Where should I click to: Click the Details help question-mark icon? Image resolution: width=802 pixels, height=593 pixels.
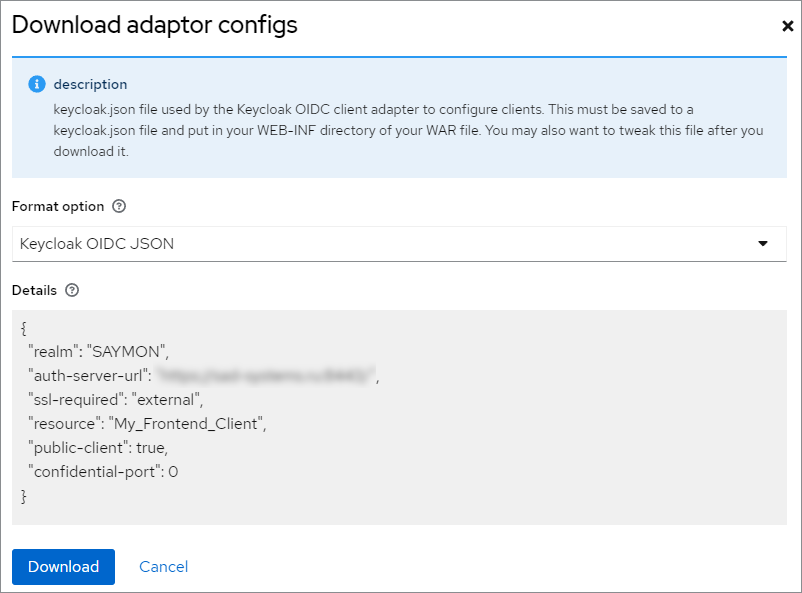click(72, 290)
